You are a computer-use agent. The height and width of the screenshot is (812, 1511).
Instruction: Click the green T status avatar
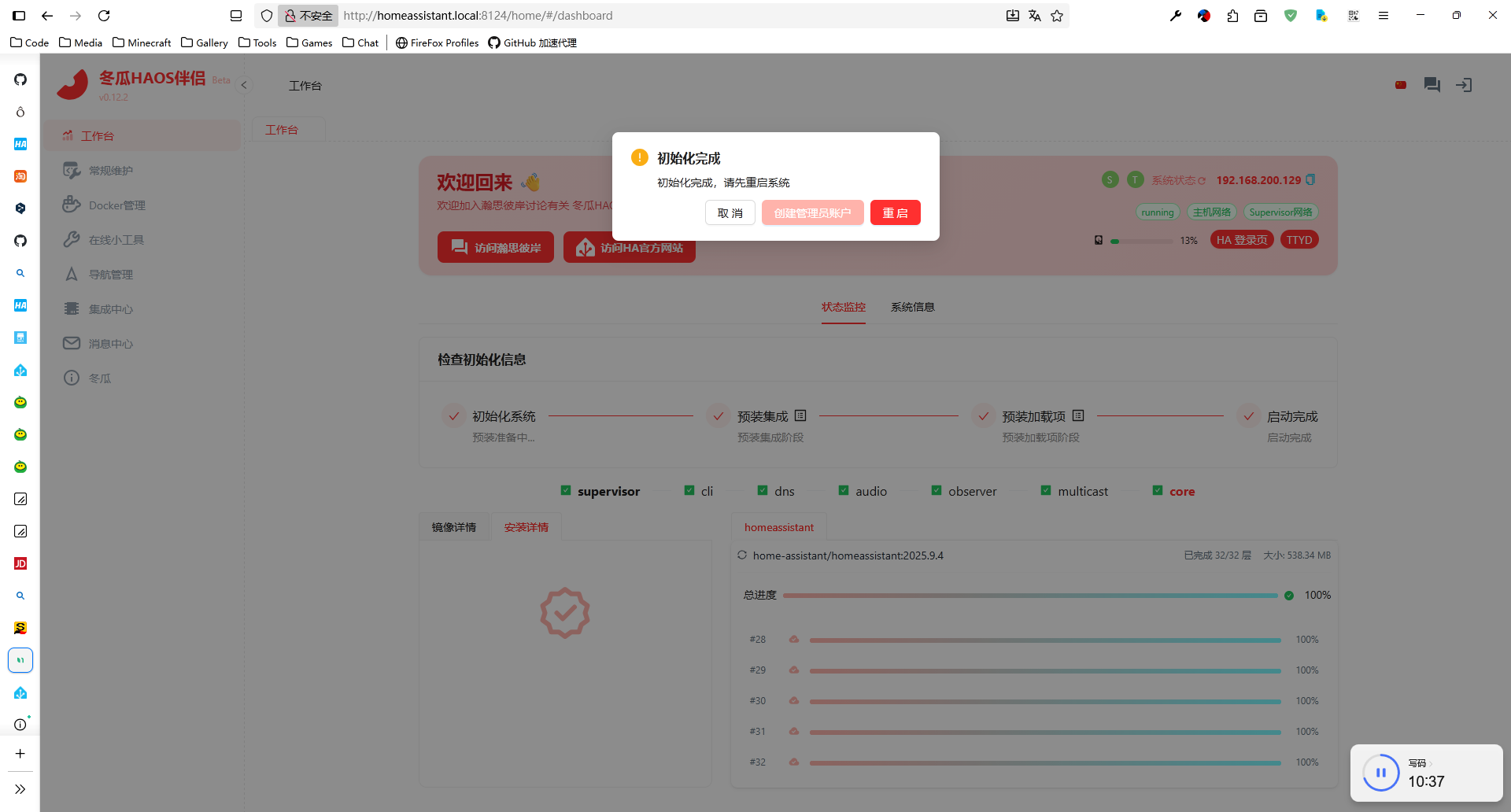pyautogui.click(x=1135, y=180)
